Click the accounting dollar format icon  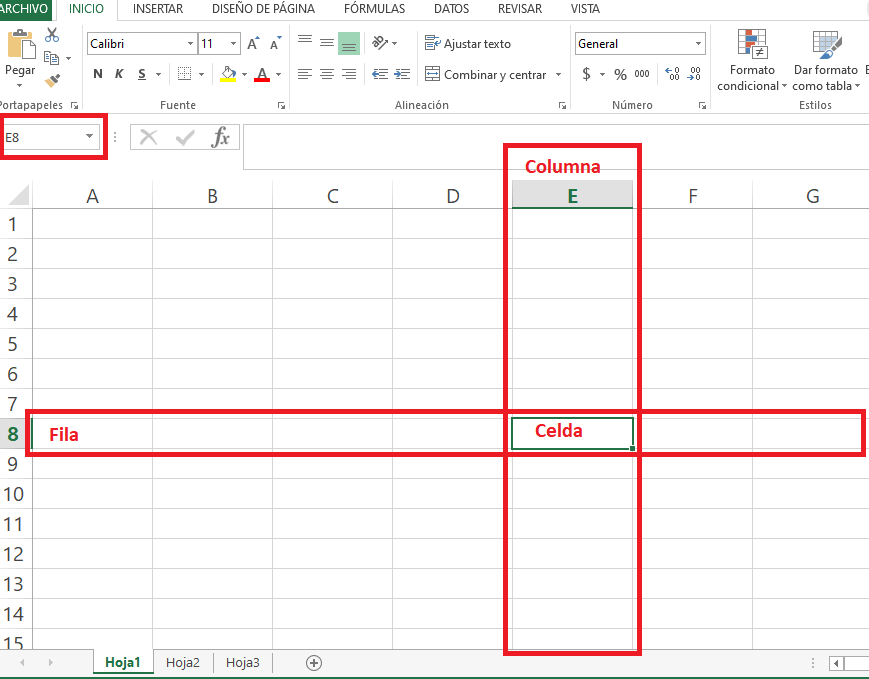tap(586, 74)
